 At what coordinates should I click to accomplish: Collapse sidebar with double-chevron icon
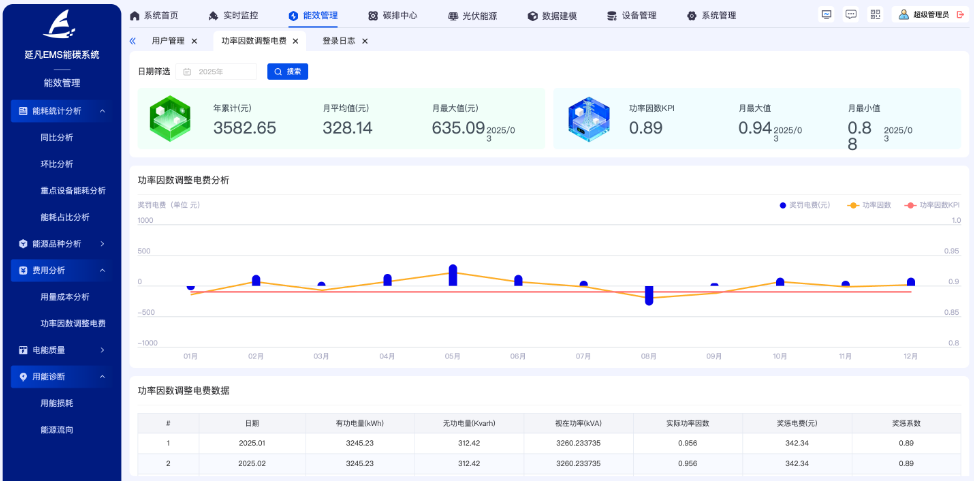(133, 41)
